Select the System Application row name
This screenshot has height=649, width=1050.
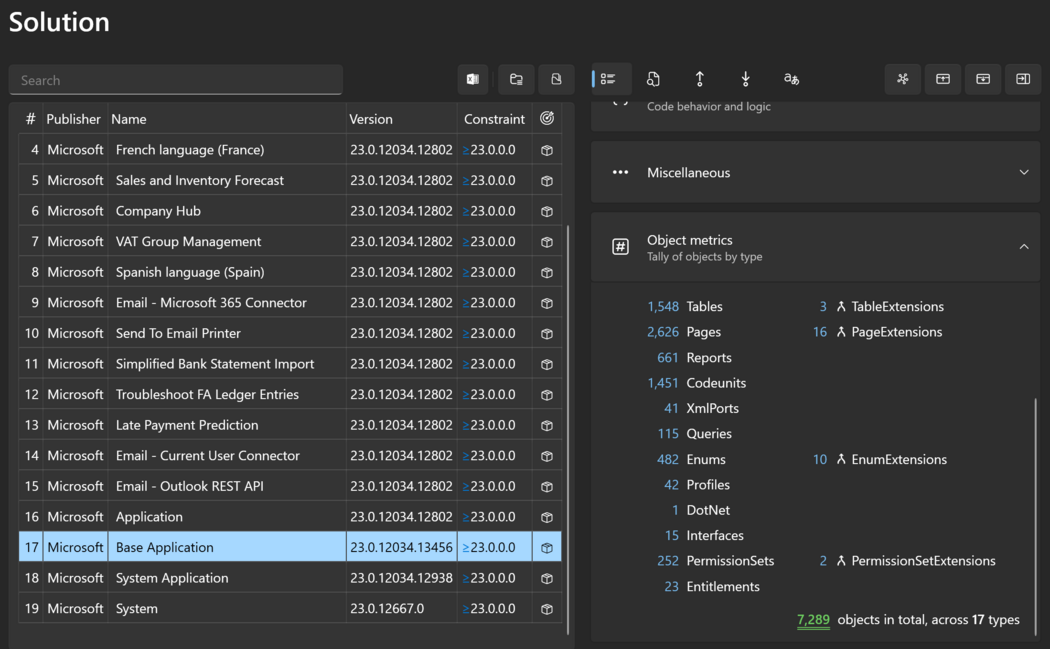click(172, 578)
